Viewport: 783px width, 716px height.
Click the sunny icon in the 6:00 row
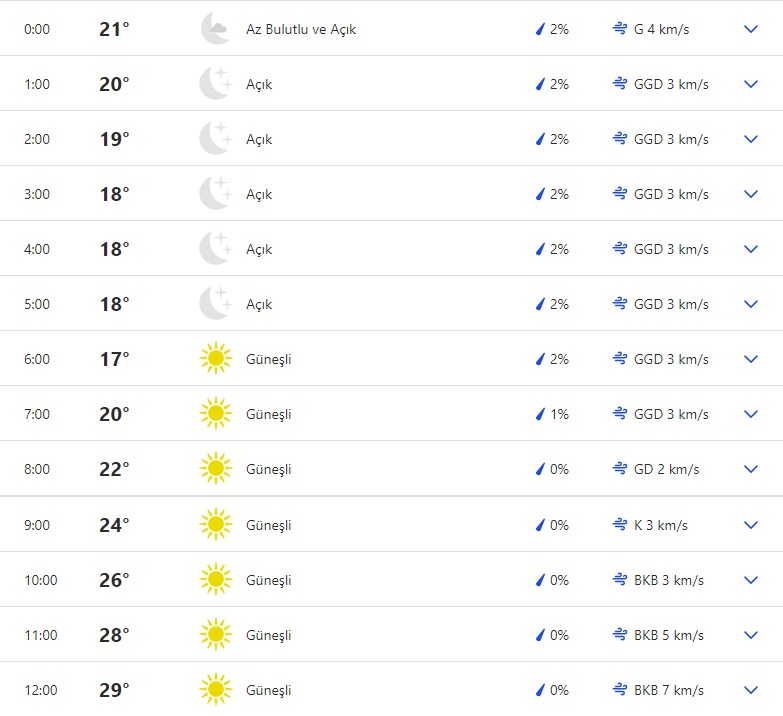(215, 359)
